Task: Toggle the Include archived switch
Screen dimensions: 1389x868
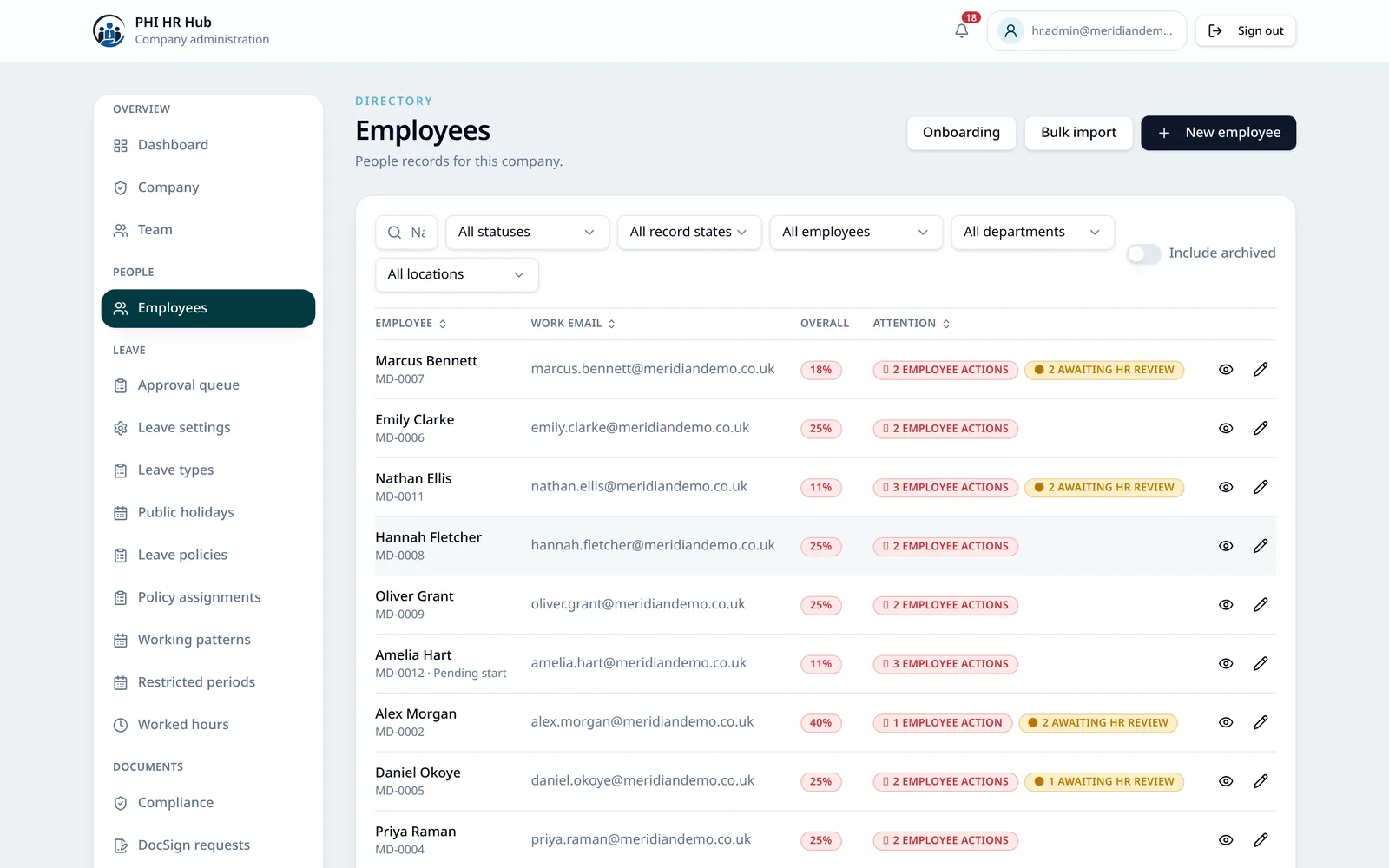Action: click(1143, 253)
